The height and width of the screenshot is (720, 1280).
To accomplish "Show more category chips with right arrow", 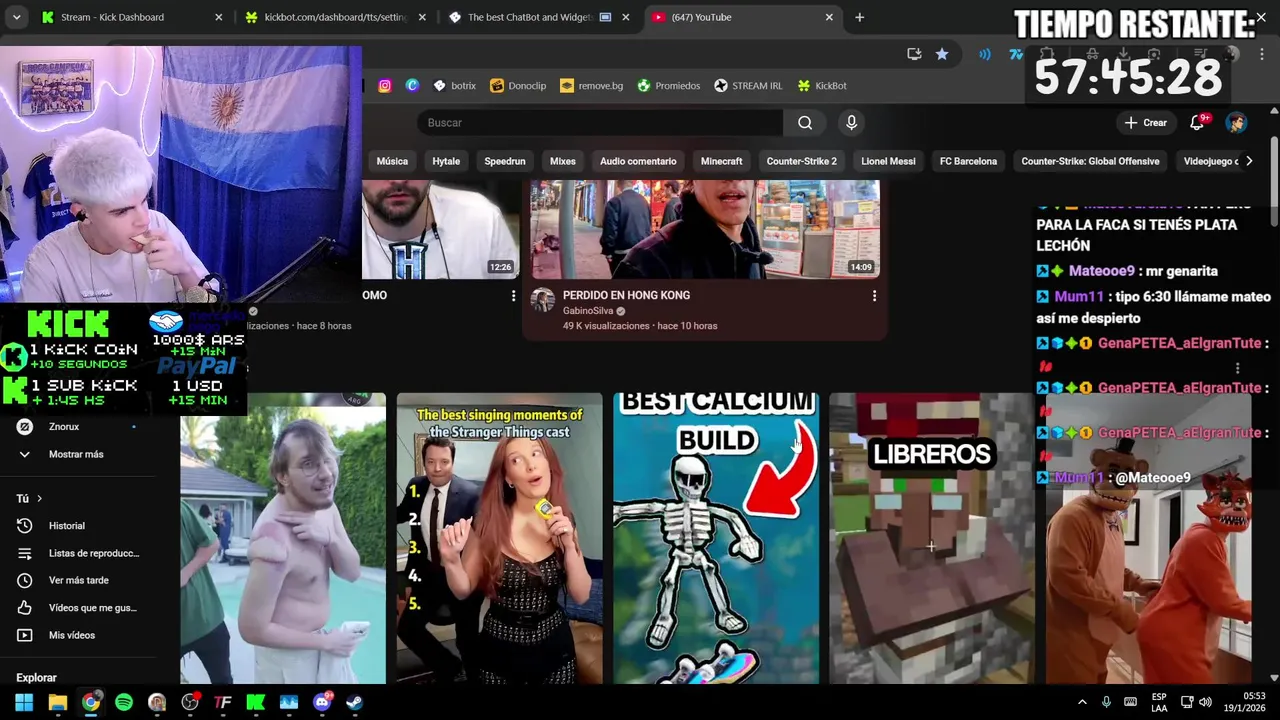I will 1248,161.
